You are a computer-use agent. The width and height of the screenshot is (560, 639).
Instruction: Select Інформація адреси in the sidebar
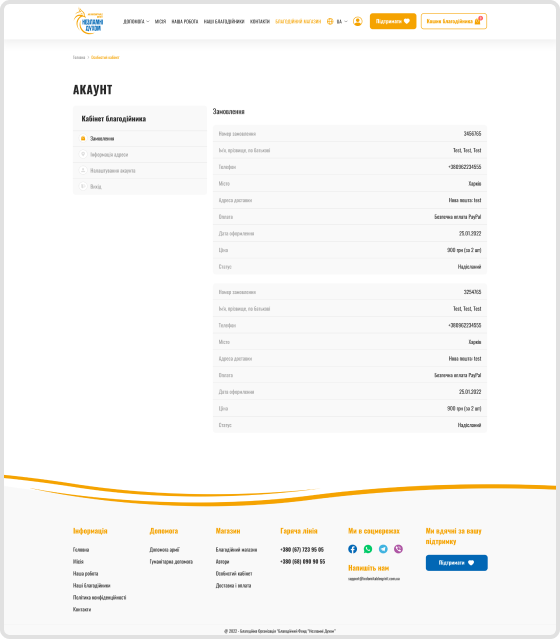point(140,154)
